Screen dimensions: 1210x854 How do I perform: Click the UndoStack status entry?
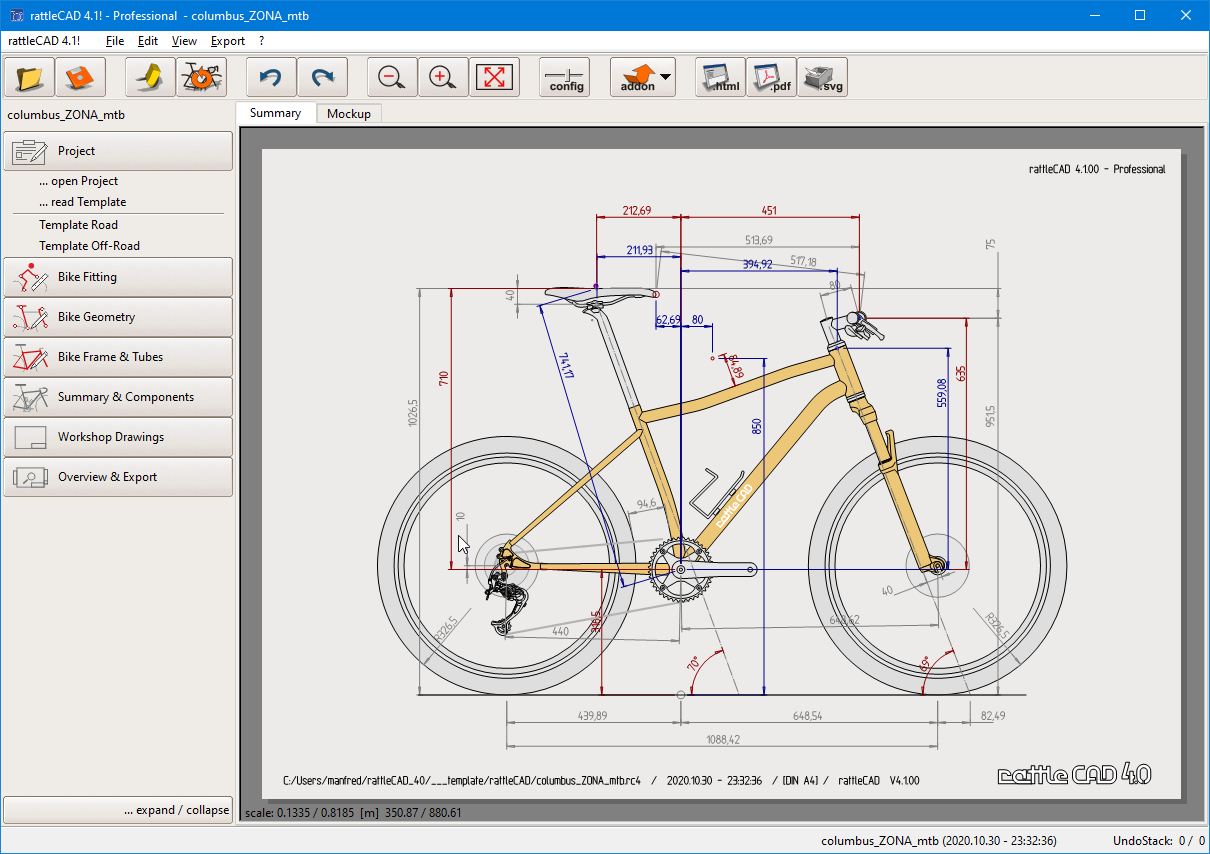click(1158, 841)
